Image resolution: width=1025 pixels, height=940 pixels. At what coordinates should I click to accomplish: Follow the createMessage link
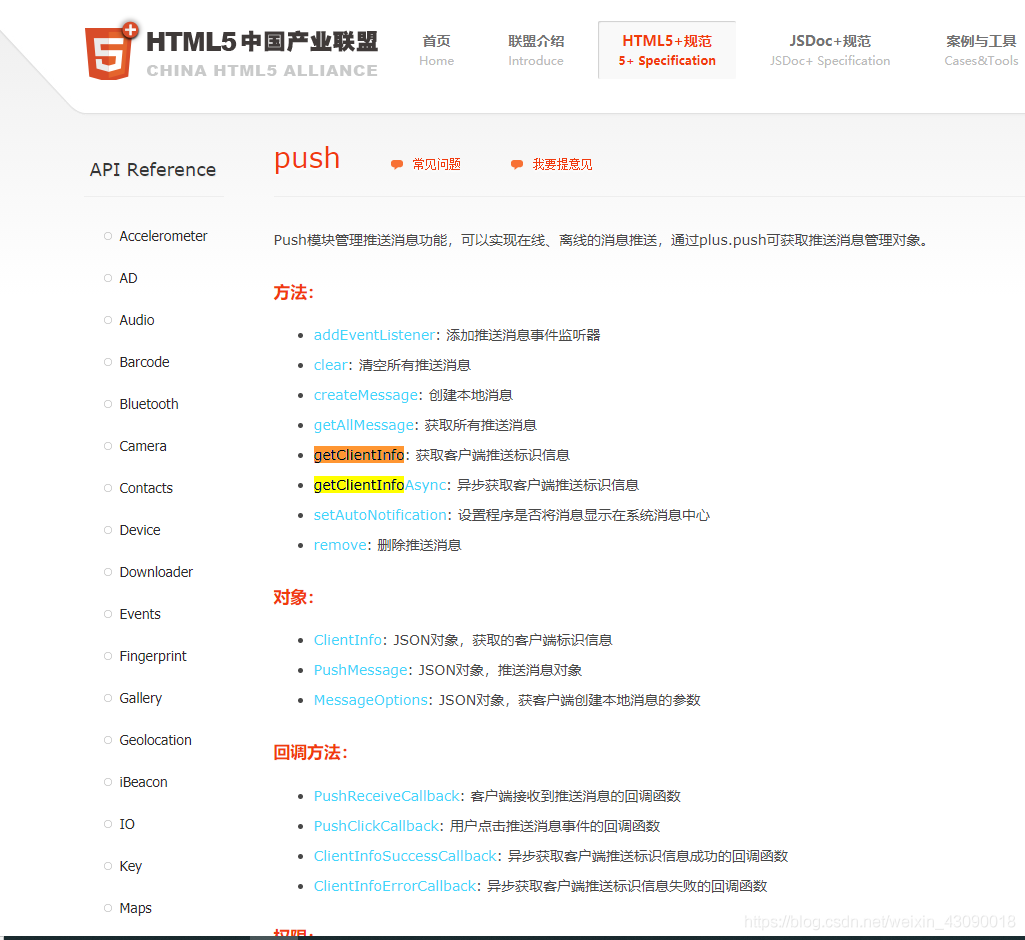click(x=365, y=394)
